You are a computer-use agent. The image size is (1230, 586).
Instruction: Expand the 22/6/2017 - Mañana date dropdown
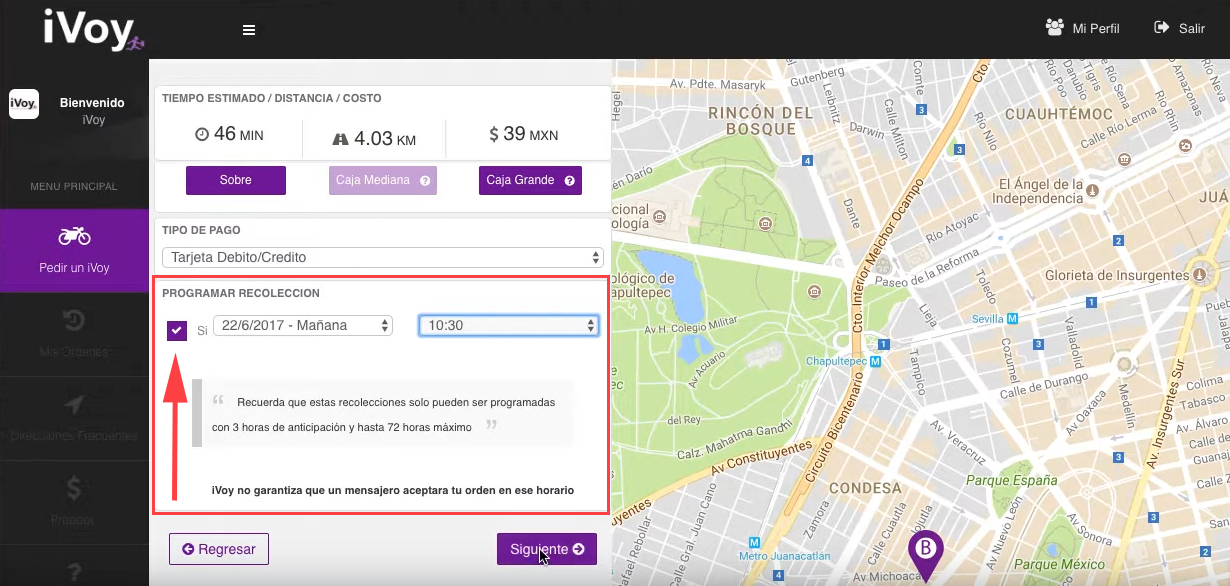pyautogui.click(x=302, y=324)
